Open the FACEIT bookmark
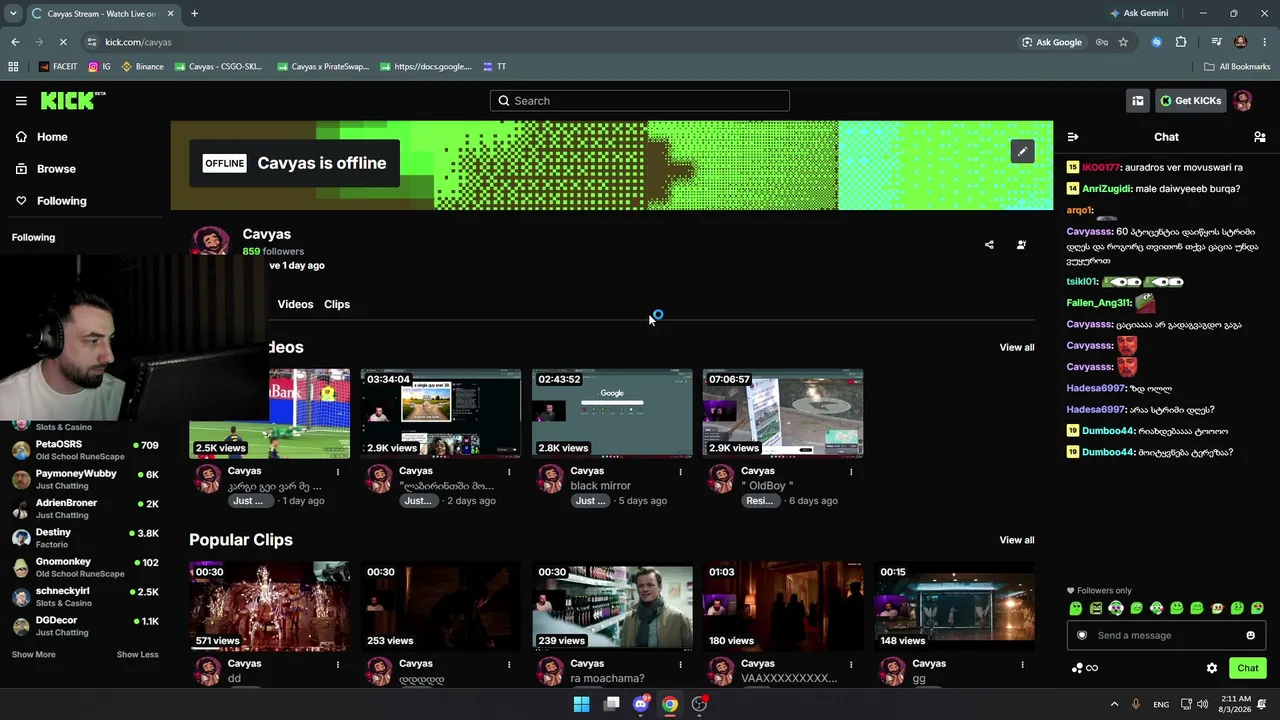This screenshot has height=720, width=1280. point(58,67)
